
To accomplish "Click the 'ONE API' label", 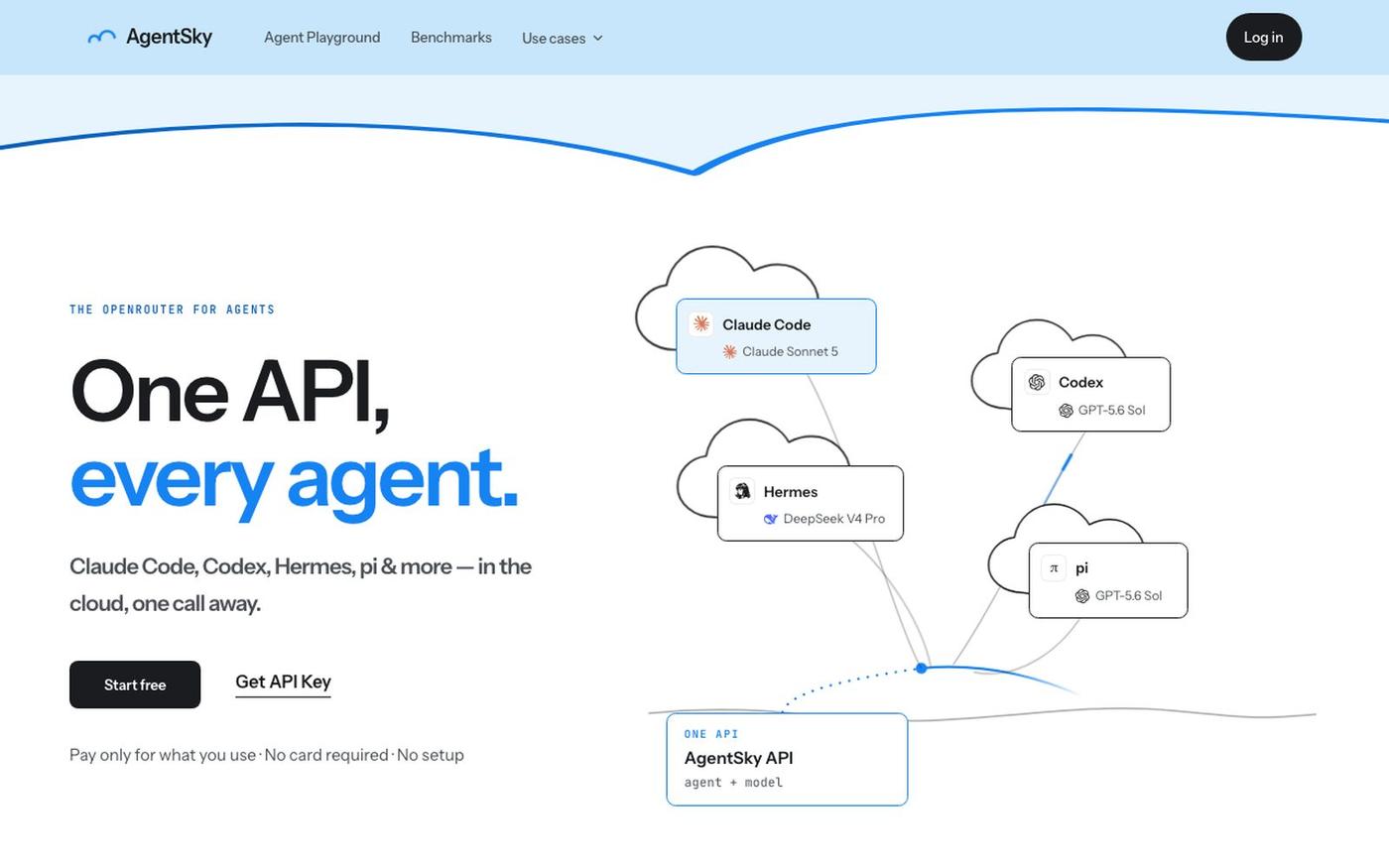I will point(711,734).
